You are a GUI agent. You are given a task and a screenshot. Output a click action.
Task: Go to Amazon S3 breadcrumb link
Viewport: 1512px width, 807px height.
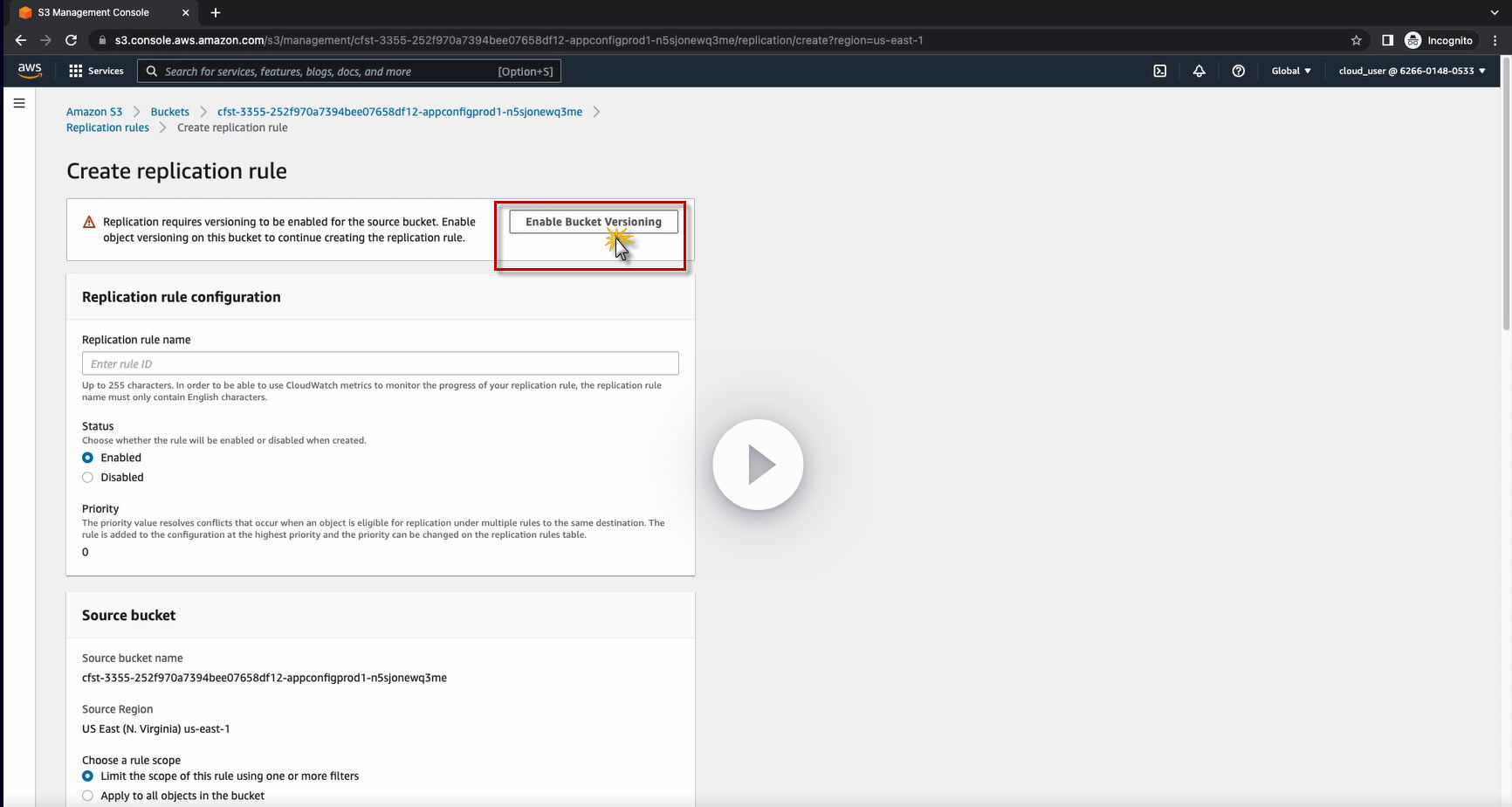[94, 112]
